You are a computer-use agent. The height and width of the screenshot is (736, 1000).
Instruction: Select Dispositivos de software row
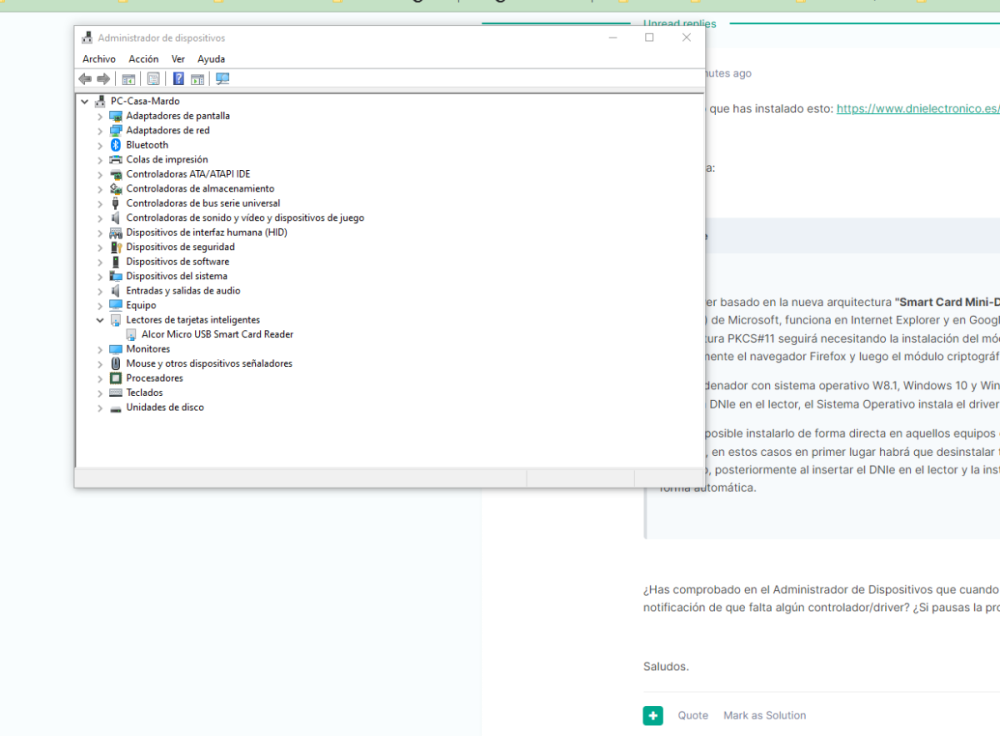point(177,261)
